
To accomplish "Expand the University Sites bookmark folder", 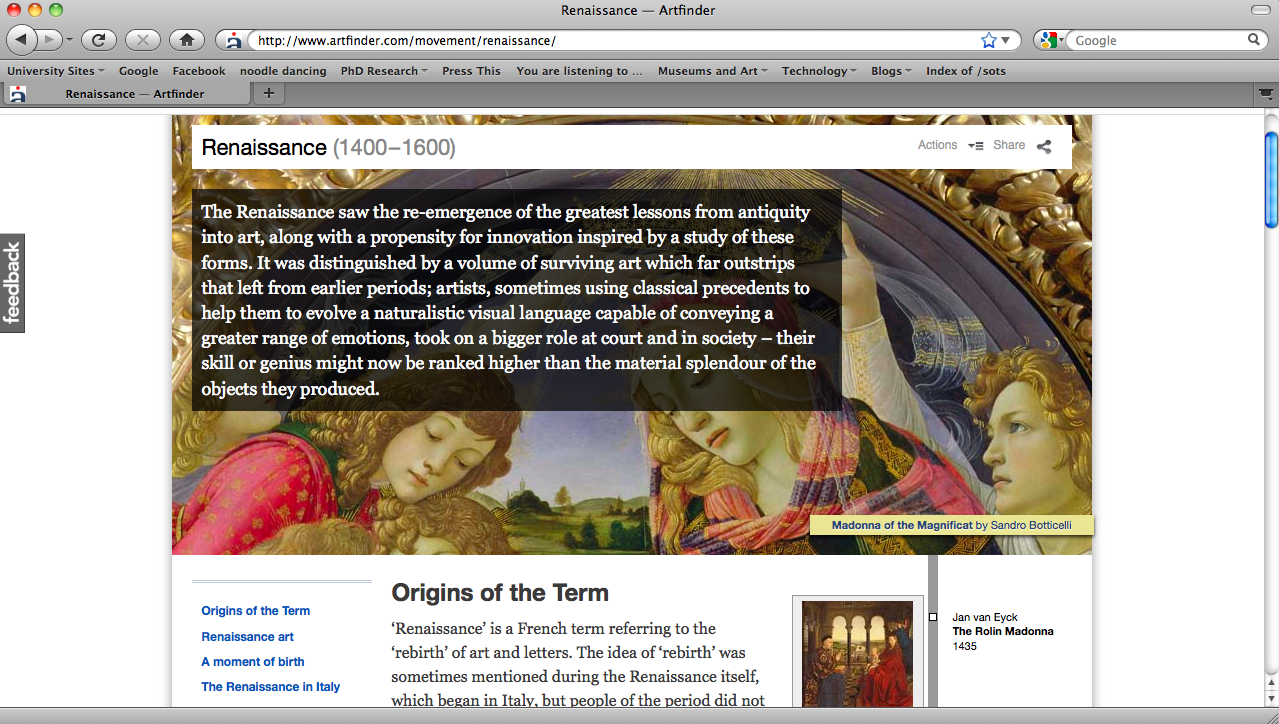I will tap(55, 71).
